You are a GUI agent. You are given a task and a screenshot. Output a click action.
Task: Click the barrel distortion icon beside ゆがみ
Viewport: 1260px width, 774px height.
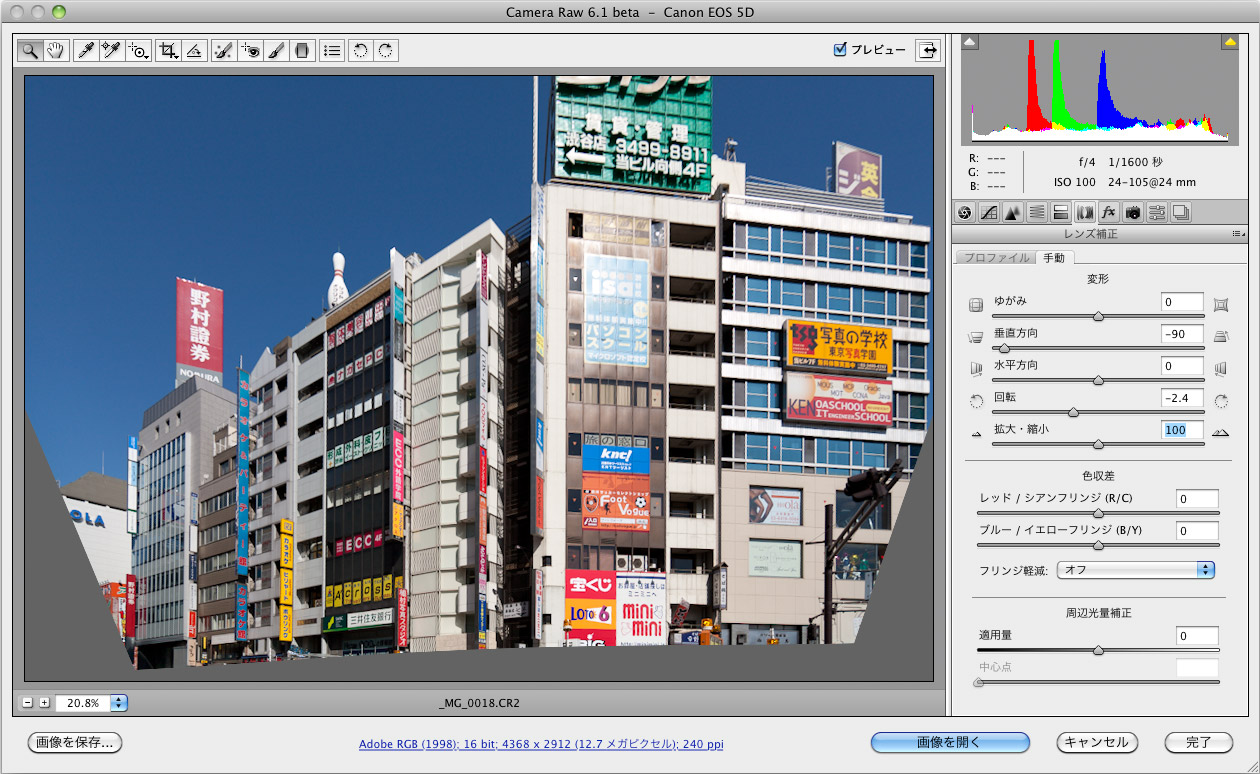coord(976,305)
